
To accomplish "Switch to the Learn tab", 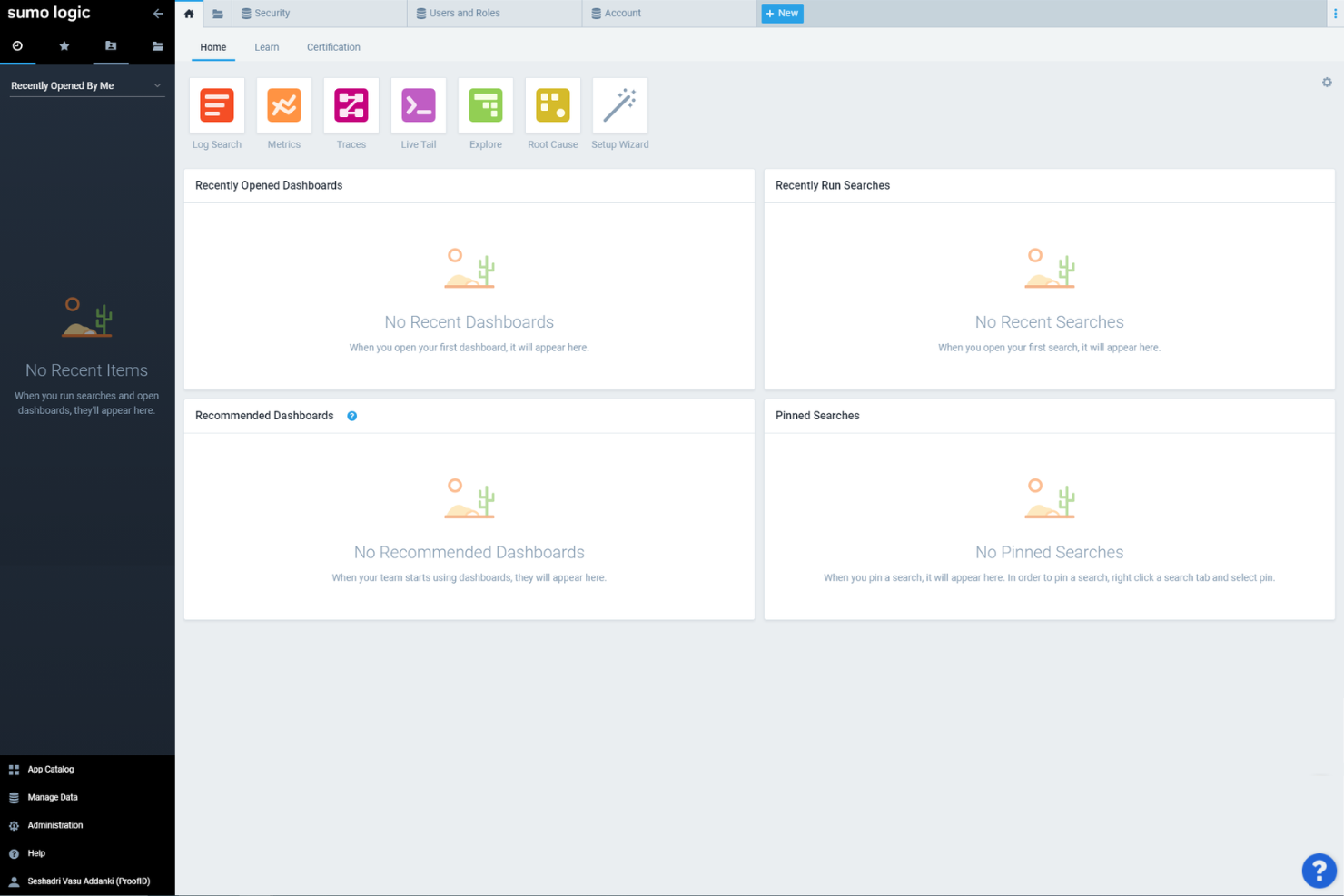I will [x=266, y=47].
